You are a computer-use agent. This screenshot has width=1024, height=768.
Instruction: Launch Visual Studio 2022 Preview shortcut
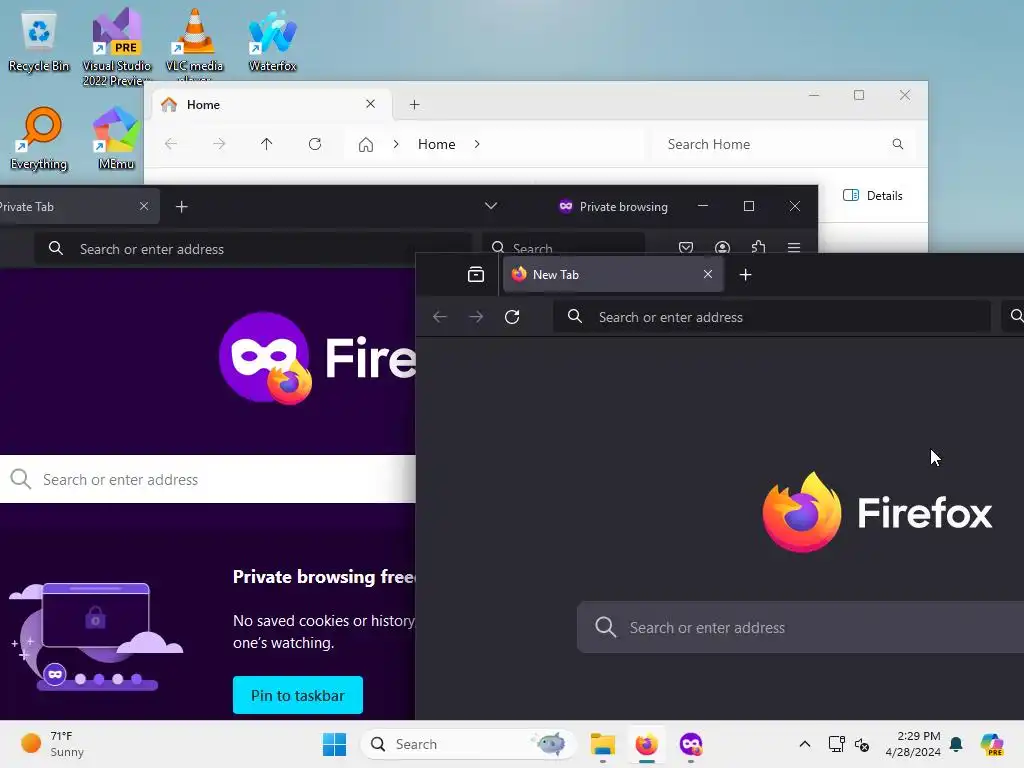click(x=117, y=46)
